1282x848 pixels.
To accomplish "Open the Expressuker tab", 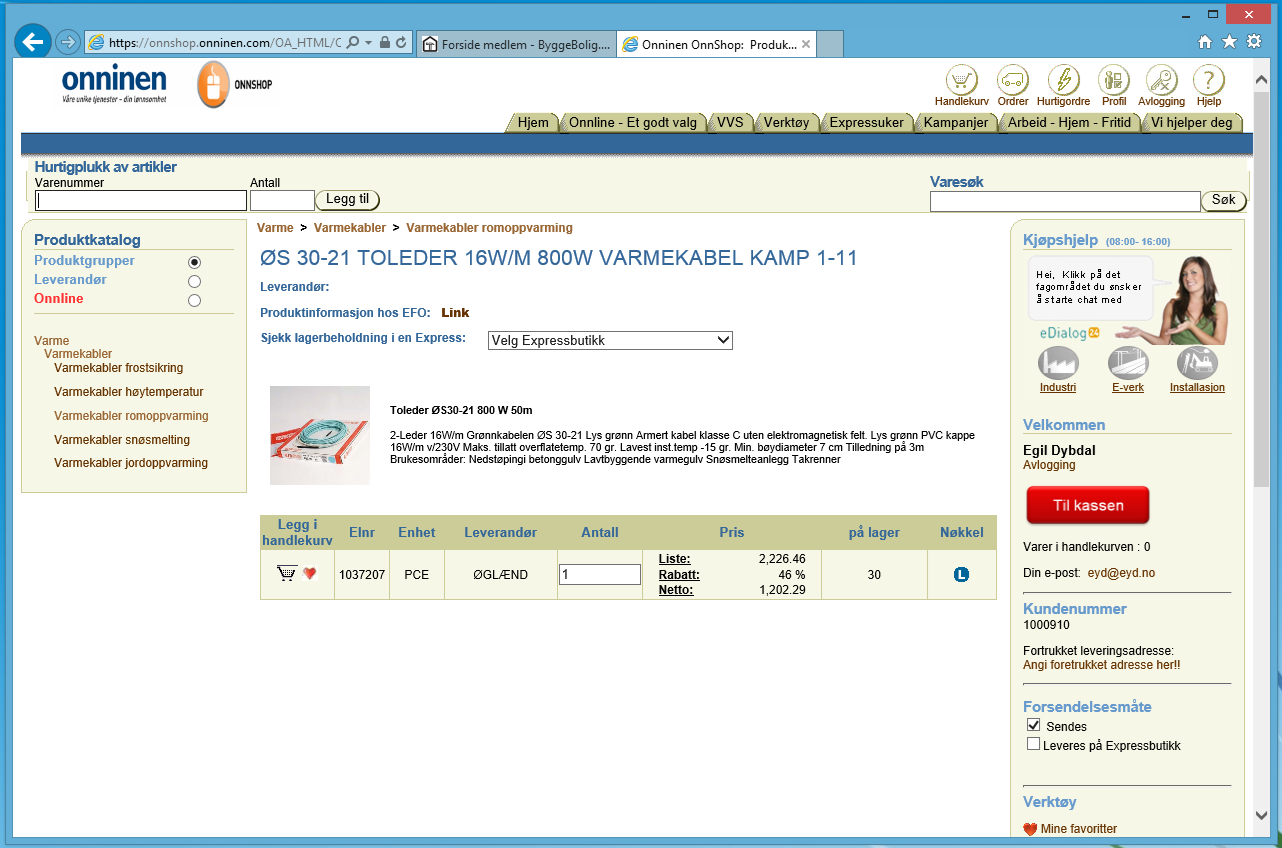I will click(866, 122).
